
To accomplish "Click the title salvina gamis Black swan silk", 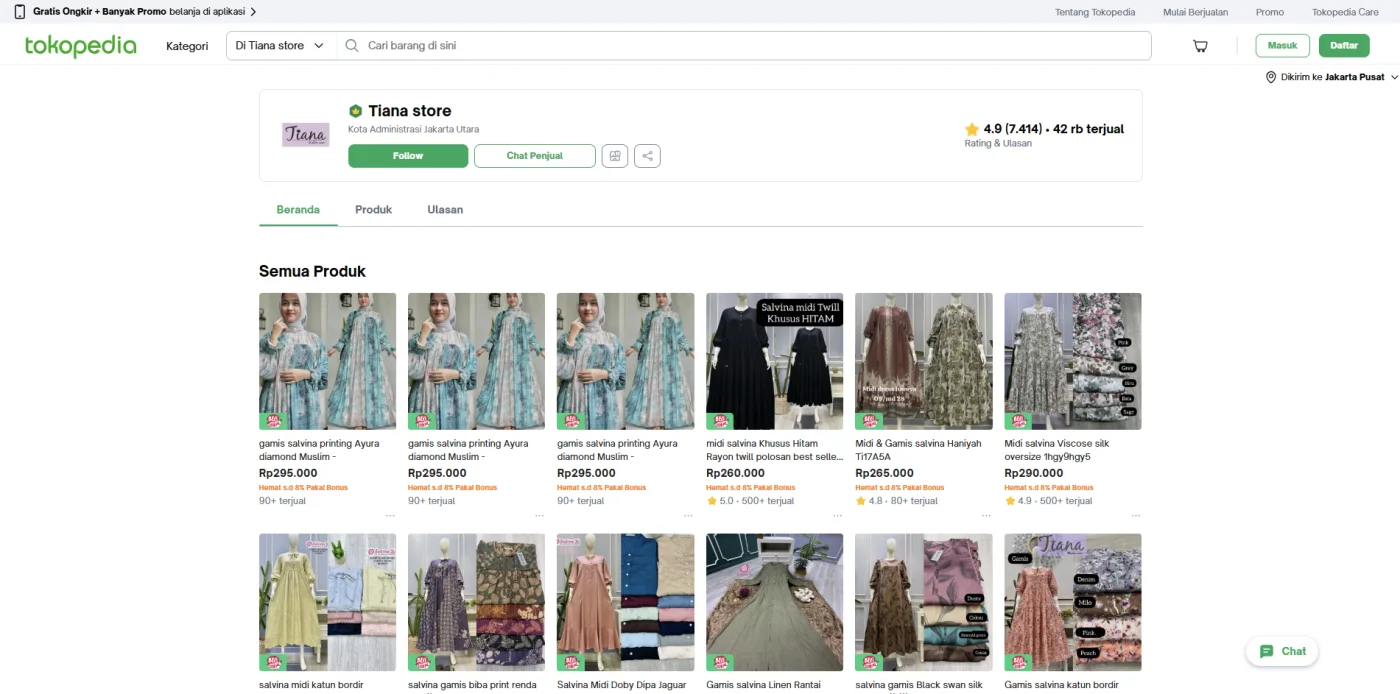I will pos(919,685).
